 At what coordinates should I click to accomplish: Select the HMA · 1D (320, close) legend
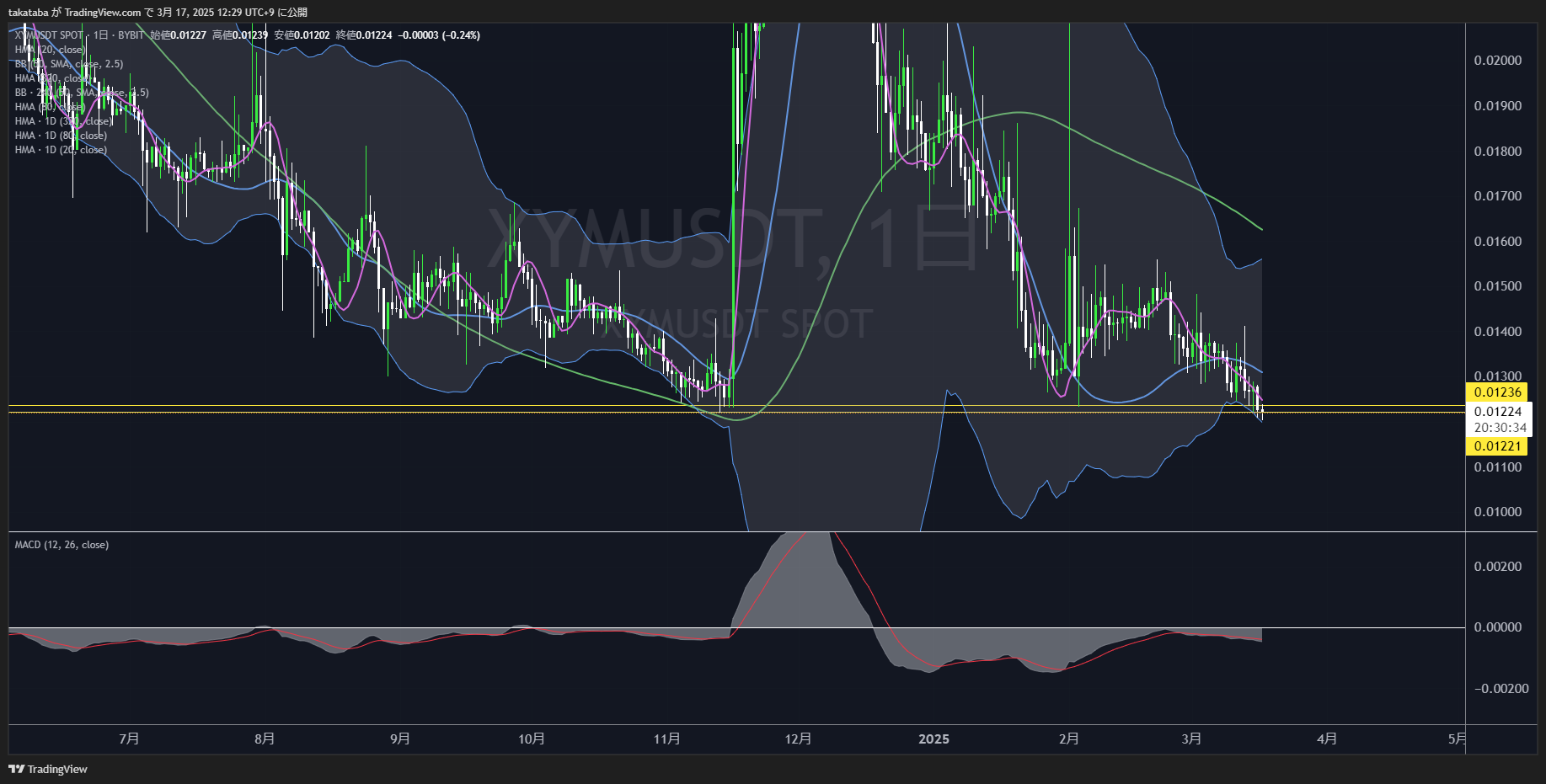click(x=63, y=121)
